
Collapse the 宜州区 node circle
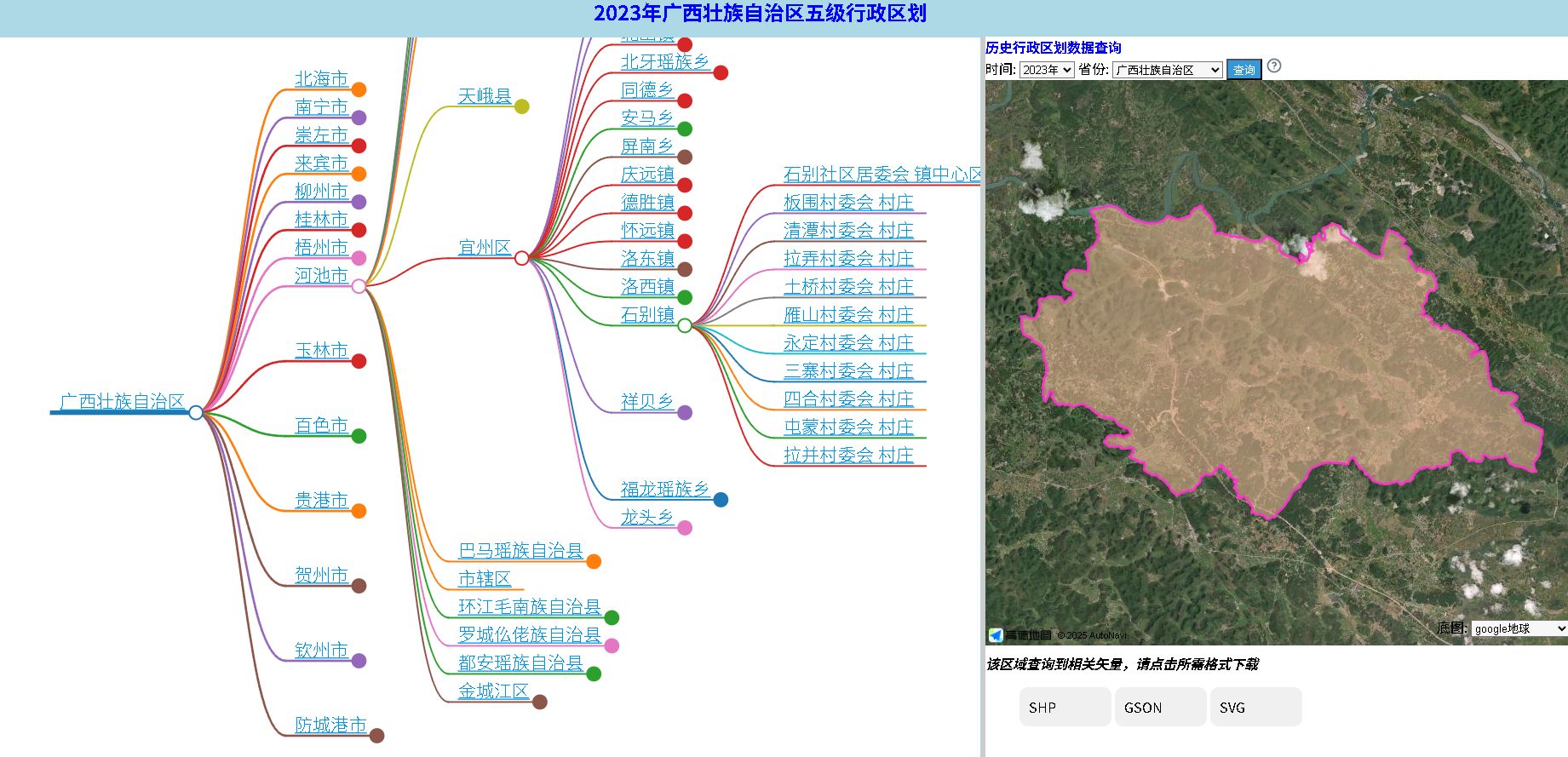click(522, 258)
